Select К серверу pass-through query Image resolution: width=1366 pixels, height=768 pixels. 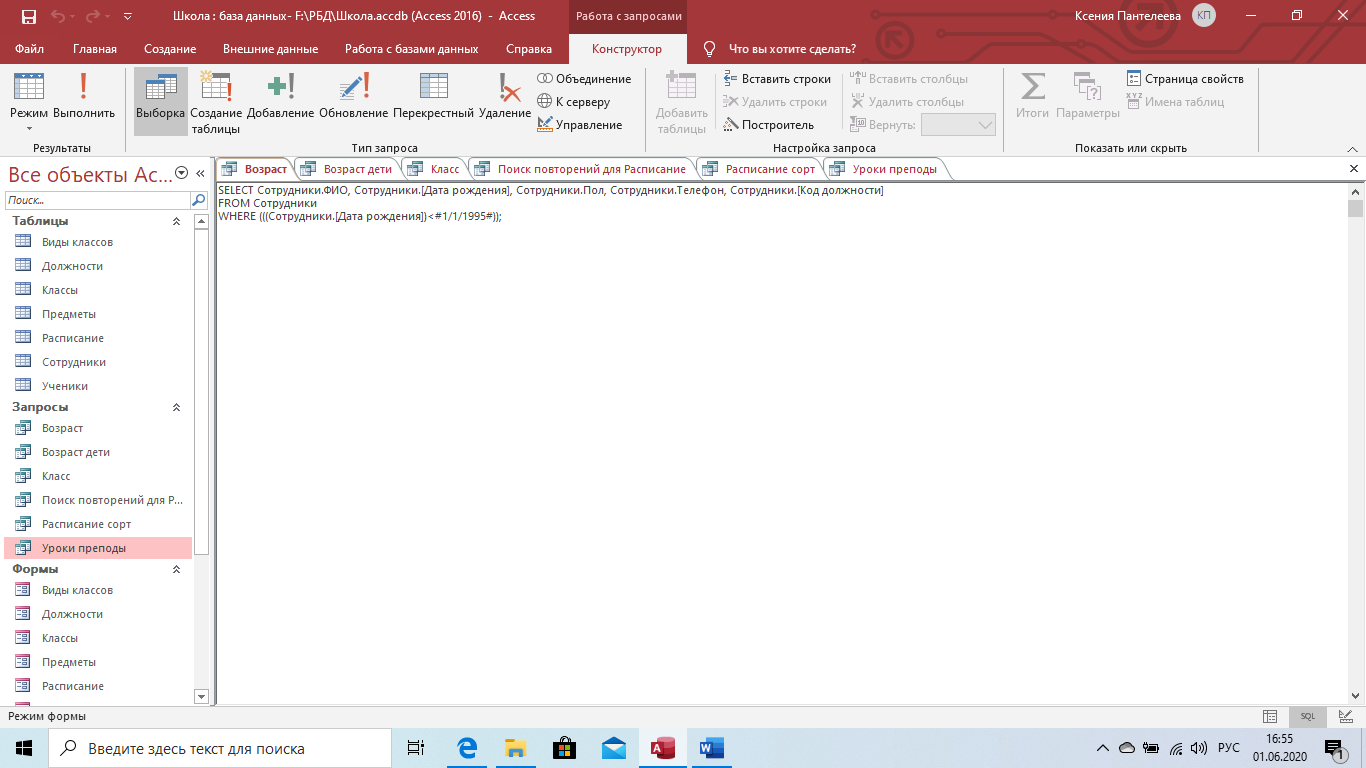coord(574,102)
